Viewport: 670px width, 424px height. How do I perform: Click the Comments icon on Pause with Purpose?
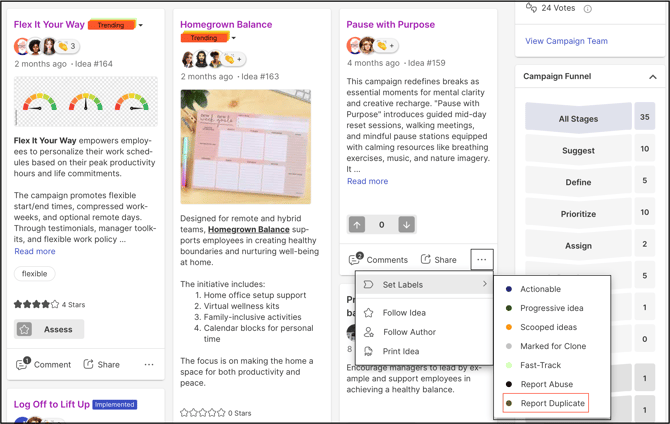pyautogui.click(x=355, y=260)
